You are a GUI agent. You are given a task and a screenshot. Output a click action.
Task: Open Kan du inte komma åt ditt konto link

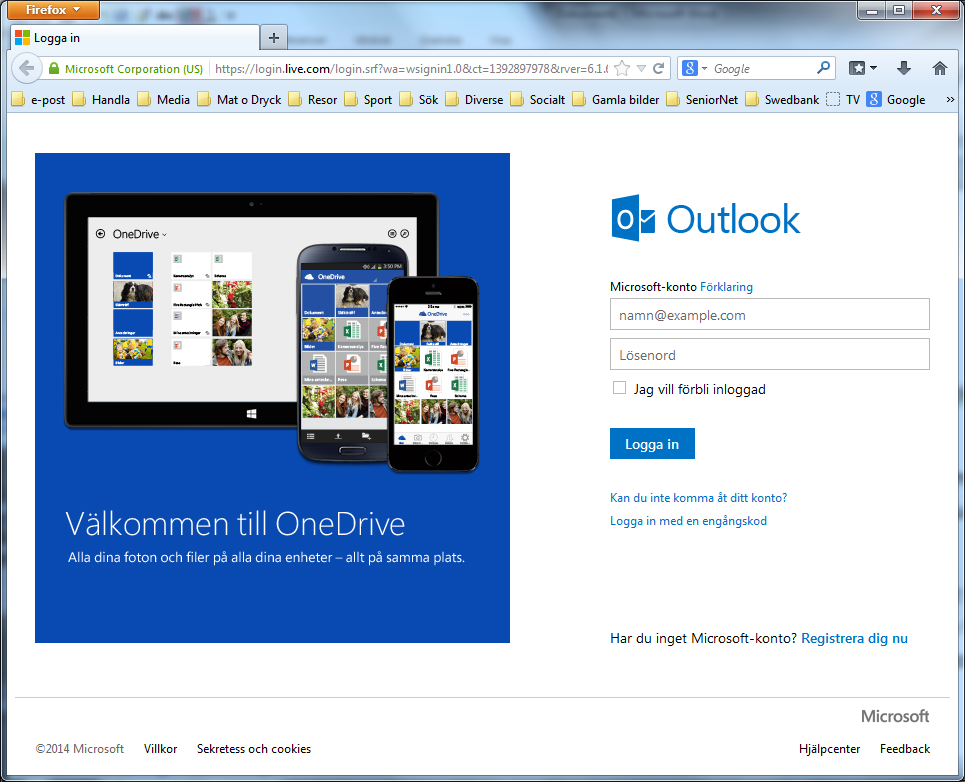coord(699,497)
